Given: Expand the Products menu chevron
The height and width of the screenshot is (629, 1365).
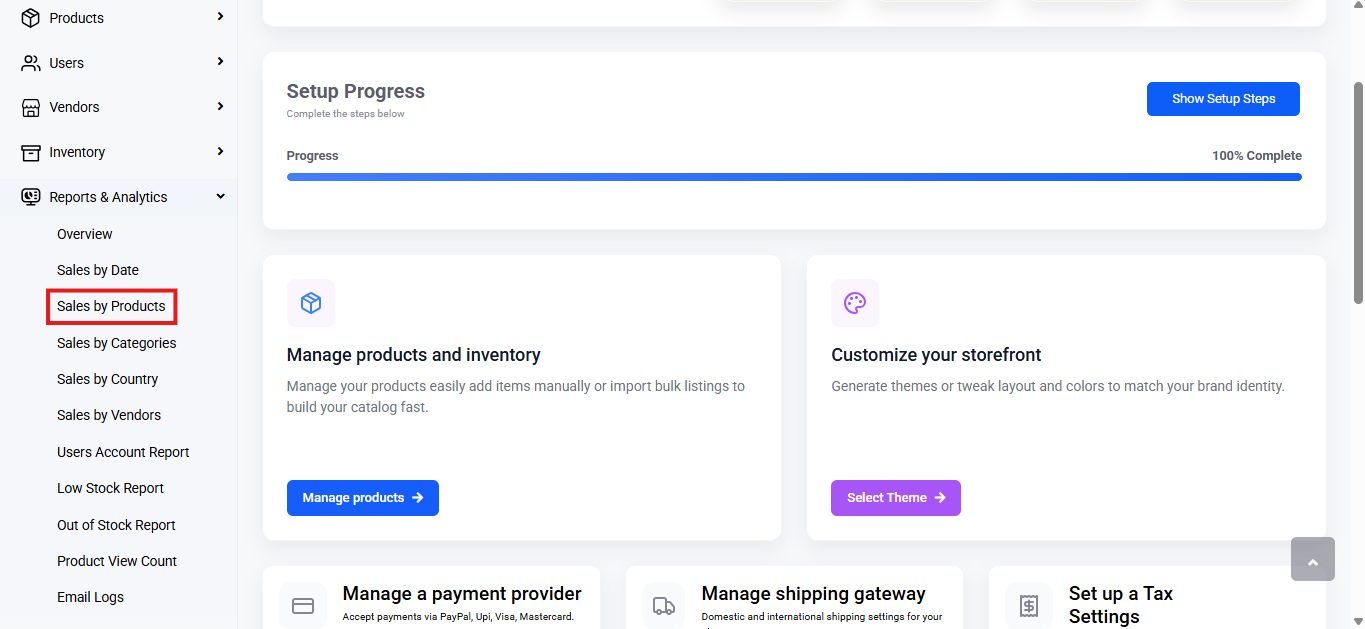Looking at the screenshot, I should pyautogui.click(x=220, y=17).
